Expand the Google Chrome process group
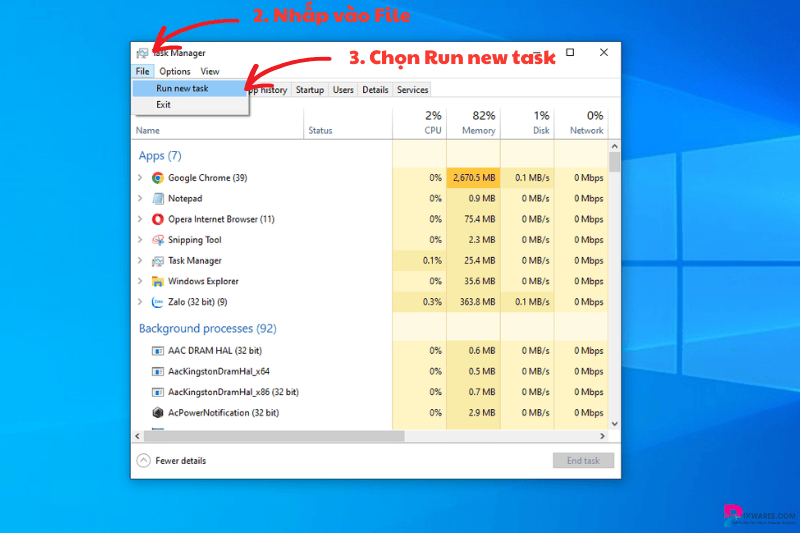 pos(140,178)
